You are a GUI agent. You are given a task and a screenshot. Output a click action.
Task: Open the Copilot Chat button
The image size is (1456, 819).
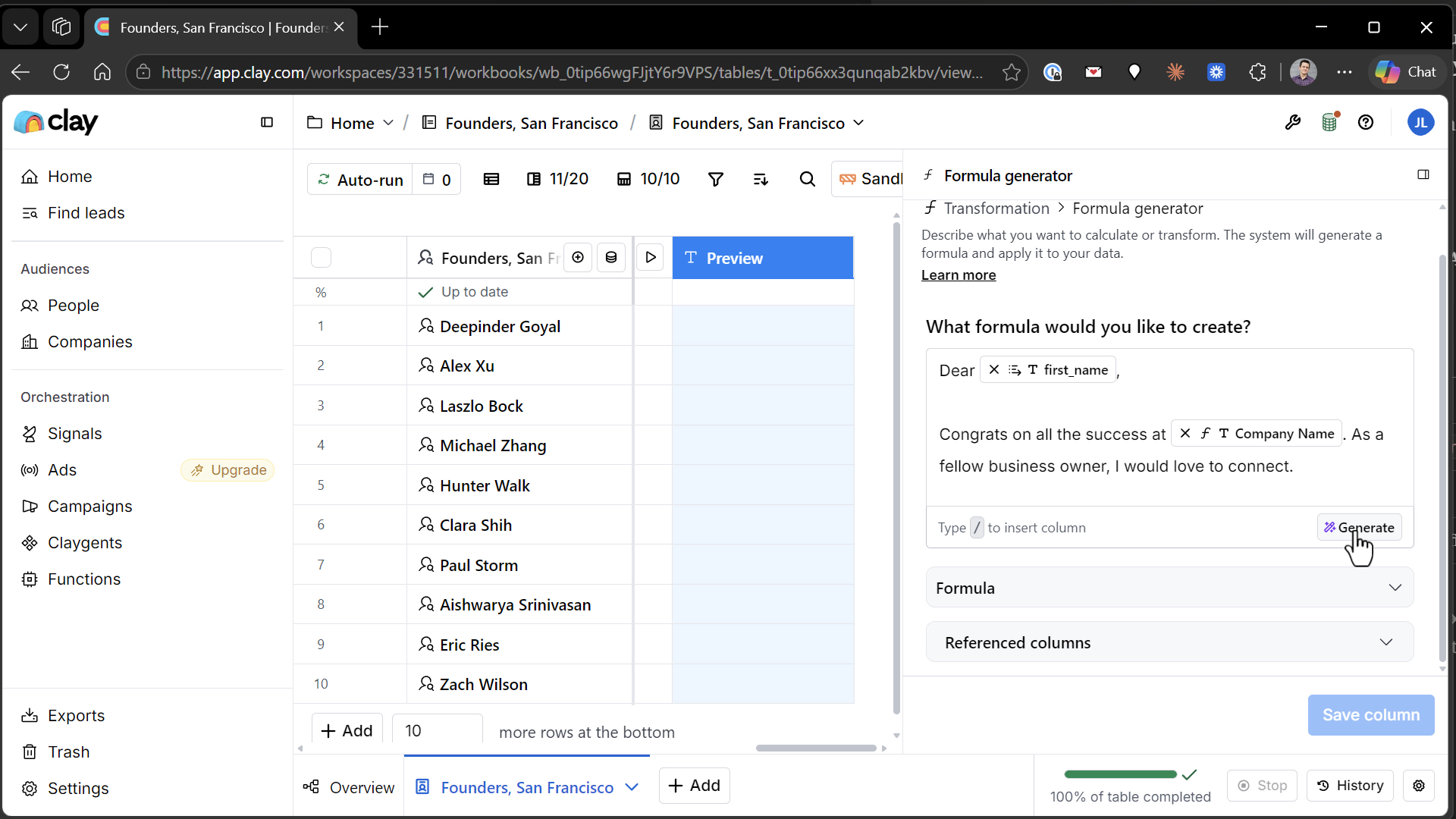coord(1407,72)
